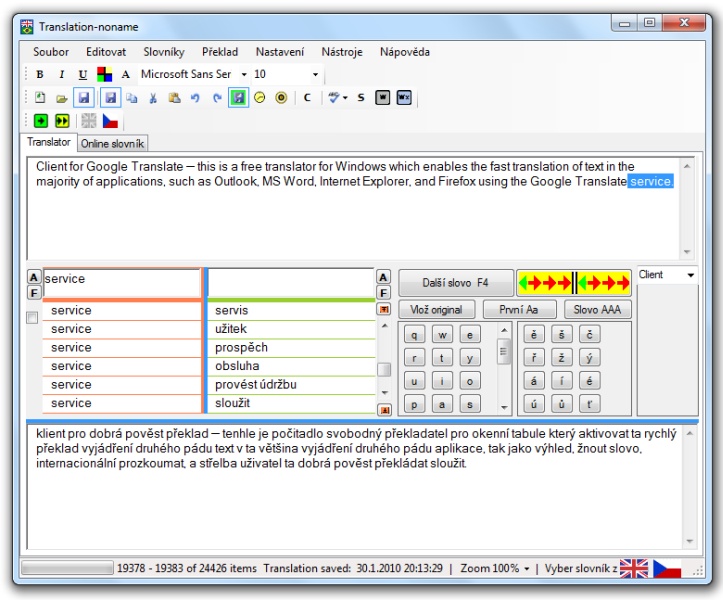Open the Editovat menu
Image resolution: width=723 pixels, height=600 pixels.
pos(106,52)
